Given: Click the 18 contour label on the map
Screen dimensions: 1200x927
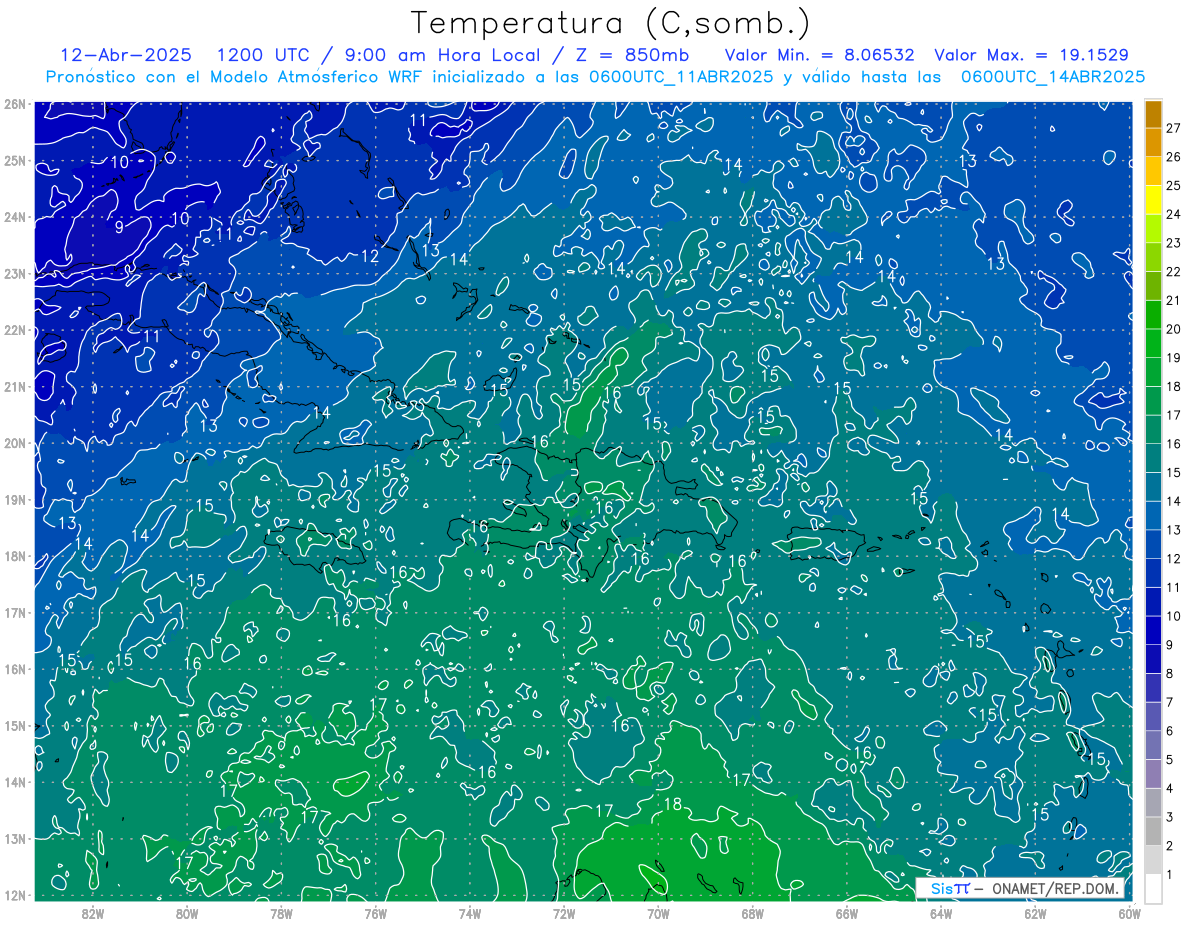Looking at the screenshot, I should [x=673, y=804].
